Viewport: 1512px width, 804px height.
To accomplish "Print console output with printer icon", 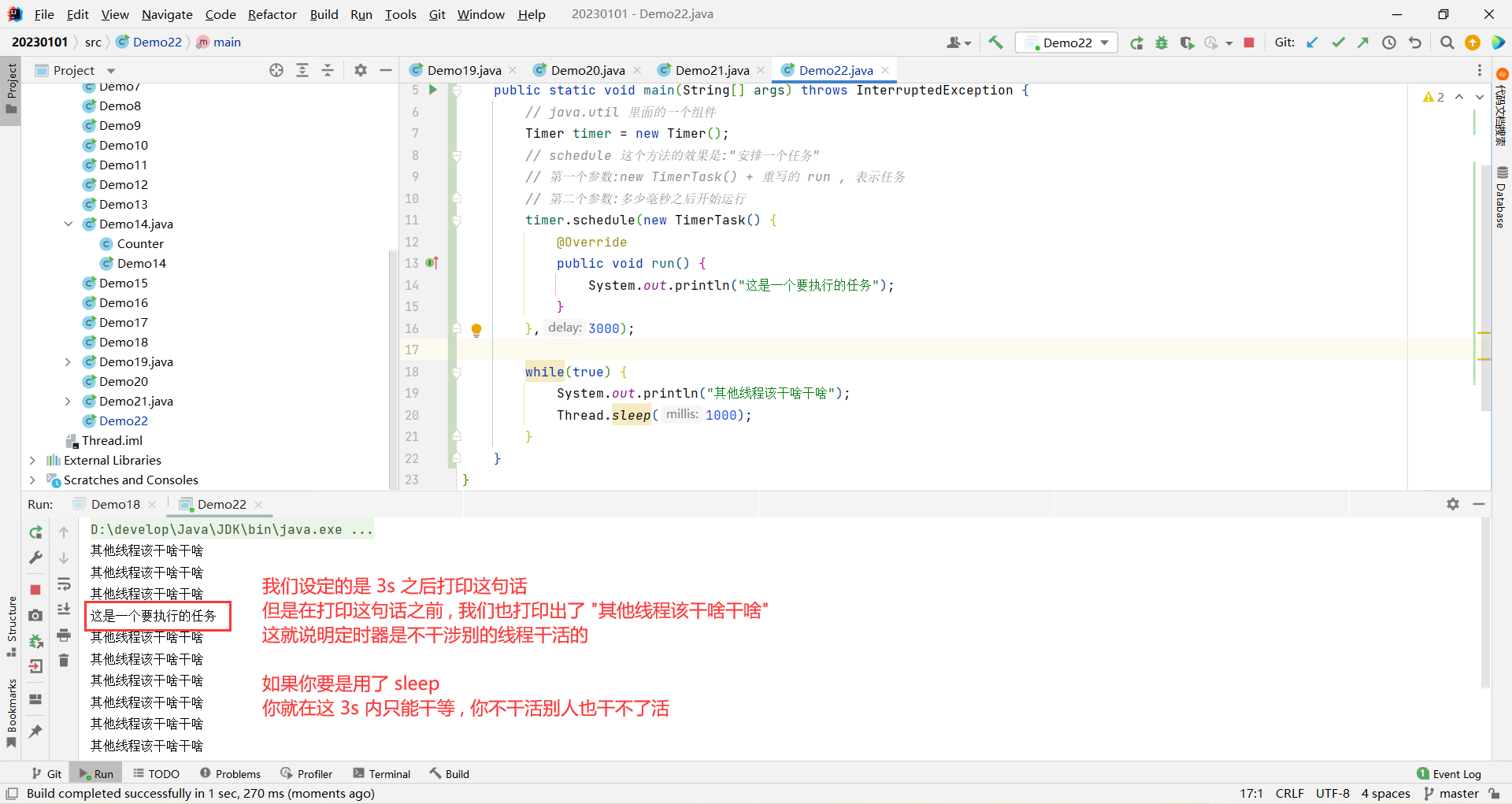I will tap(64, 635).
